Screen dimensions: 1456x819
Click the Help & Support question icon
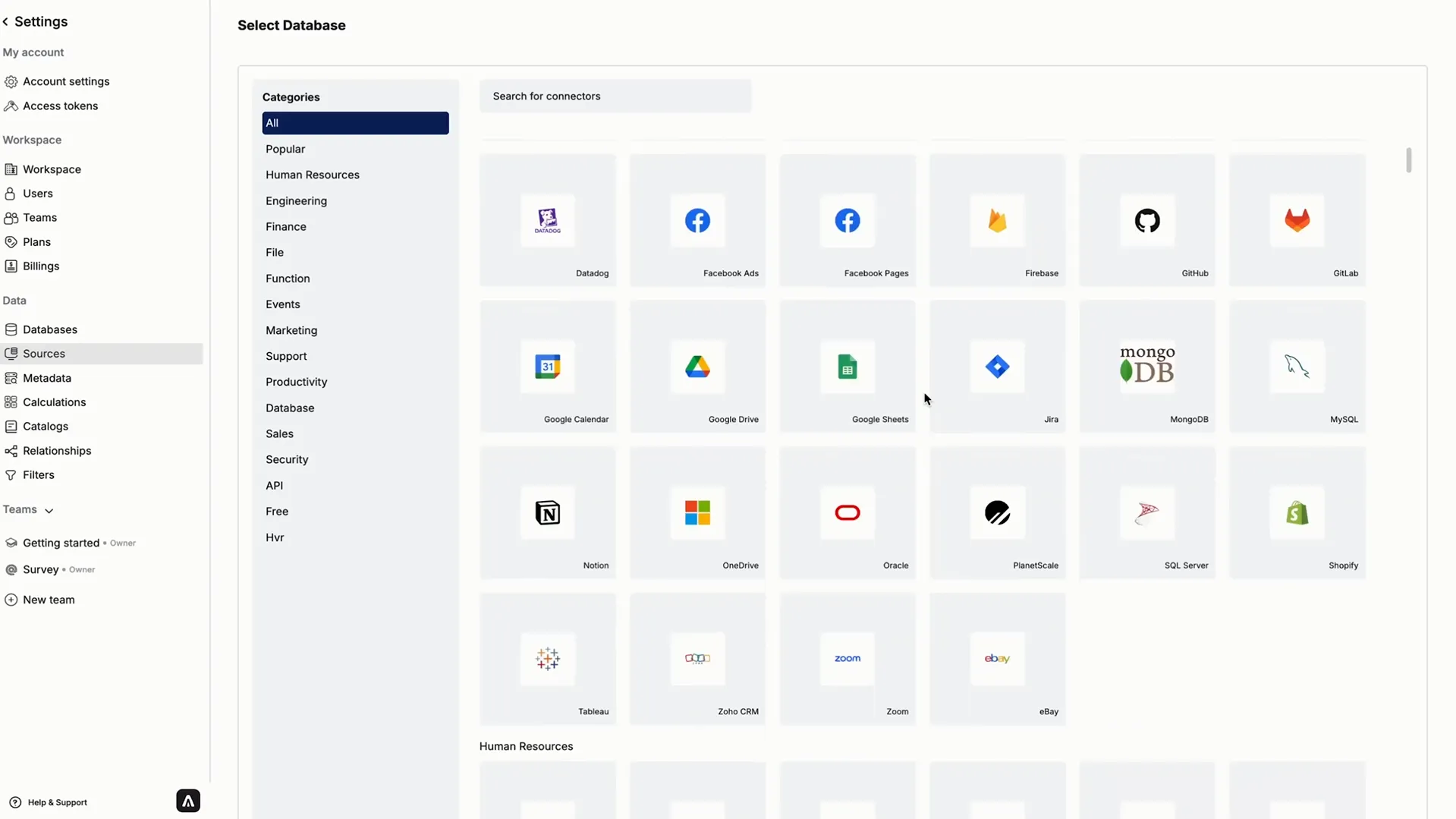point(15,802)
